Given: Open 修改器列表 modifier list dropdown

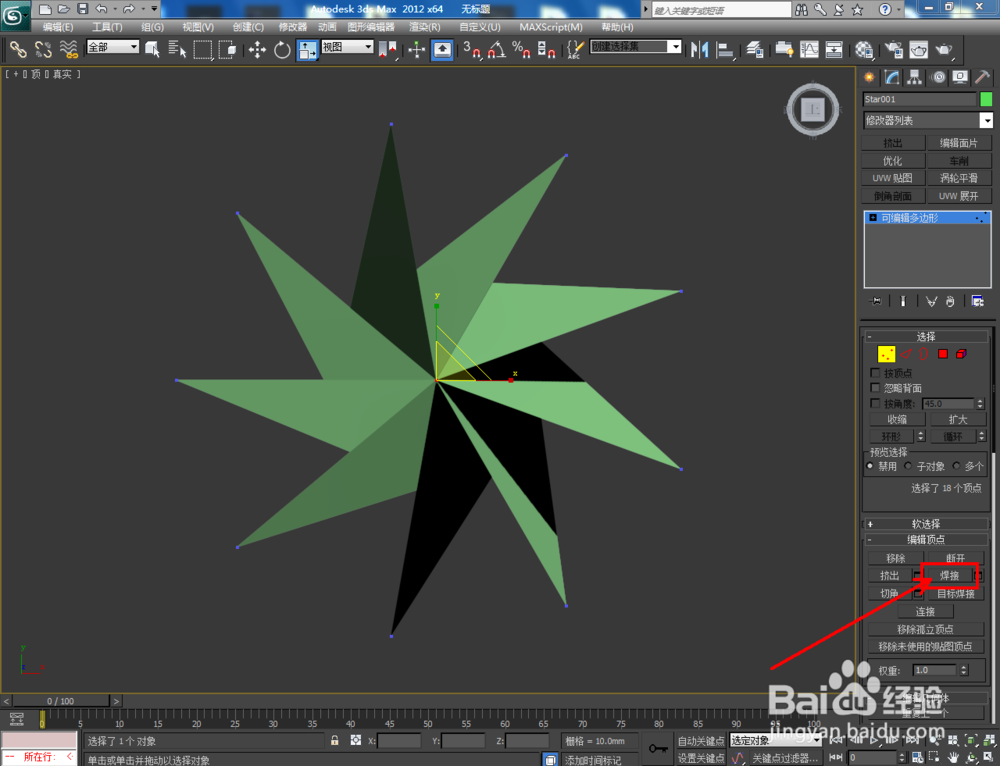Looking at the screenshot, I should (x=928, y=121).
